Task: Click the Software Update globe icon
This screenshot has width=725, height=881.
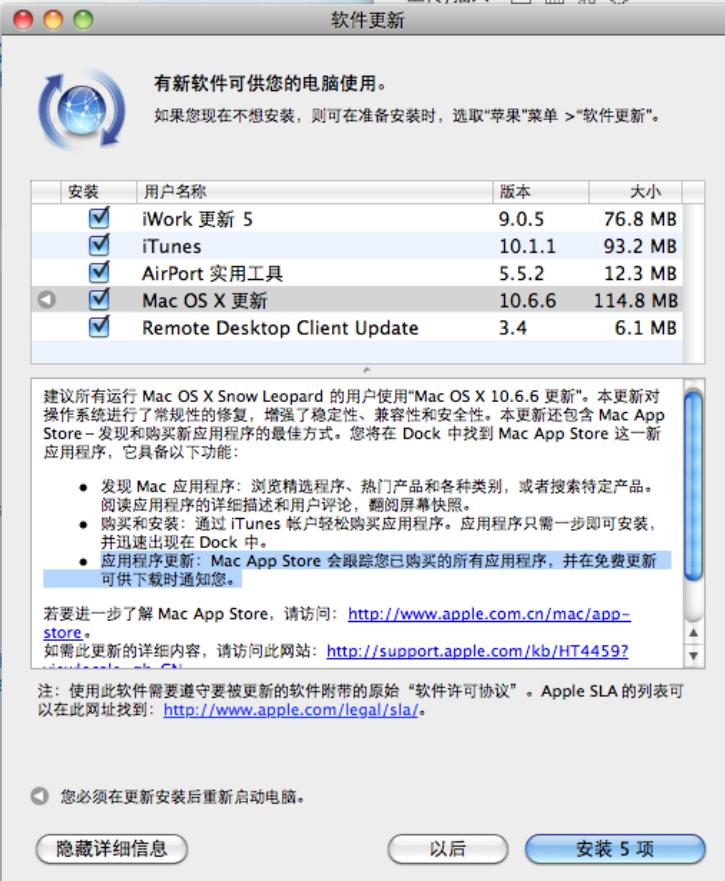Action: pos(82,110)
